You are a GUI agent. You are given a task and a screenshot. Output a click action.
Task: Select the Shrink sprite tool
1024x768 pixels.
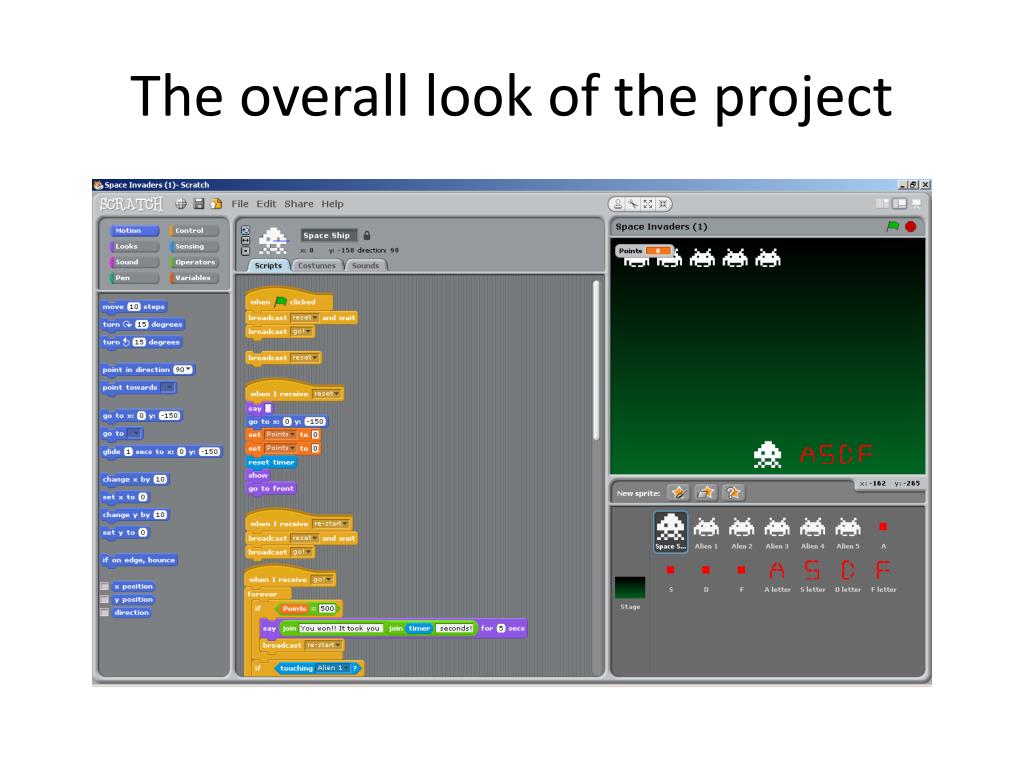(x=663, y=204)
